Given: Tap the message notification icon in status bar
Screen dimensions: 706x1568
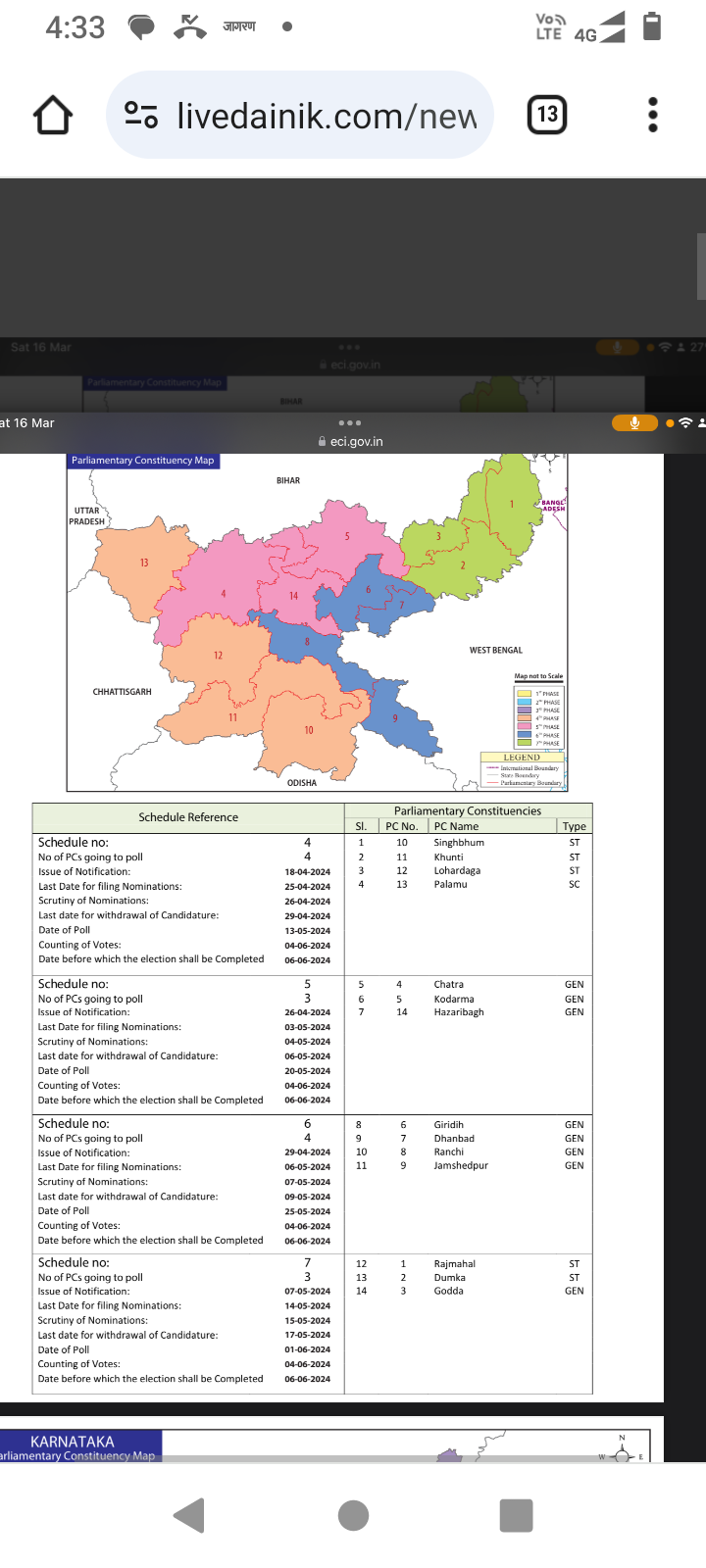Looking at the screenshot, I should click(142, 27).
